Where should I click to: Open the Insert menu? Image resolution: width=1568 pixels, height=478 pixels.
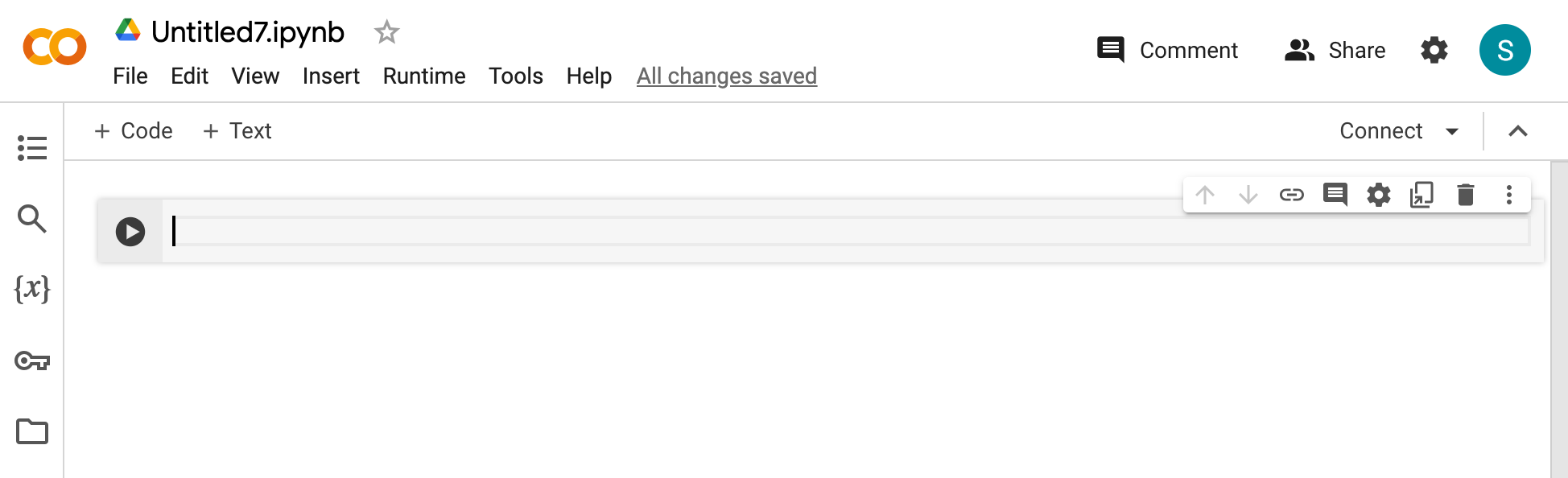(x=331, y=76)
